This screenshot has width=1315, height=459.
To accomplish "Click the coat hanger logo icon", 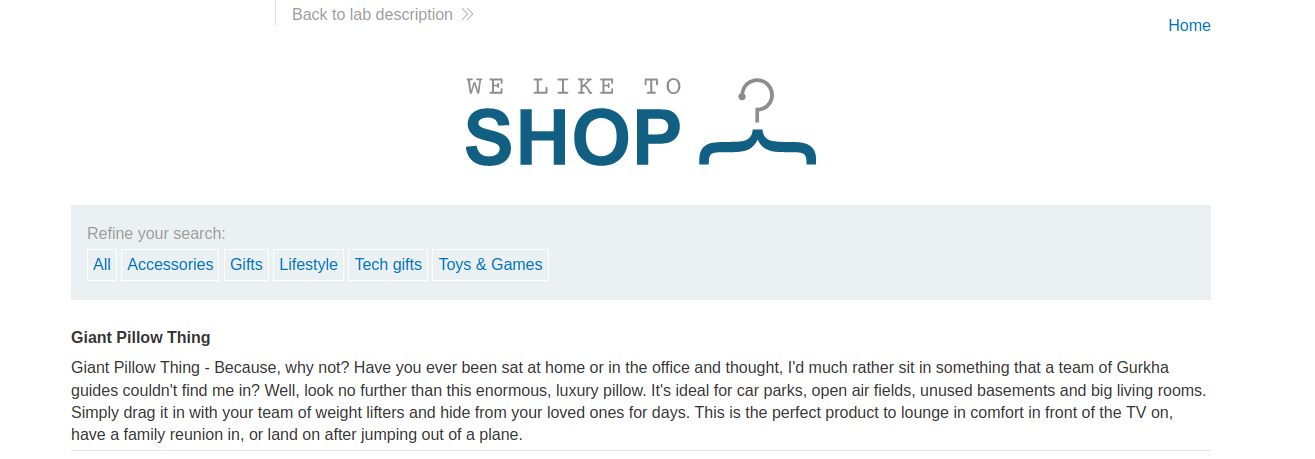I will (x=757, y=123).
